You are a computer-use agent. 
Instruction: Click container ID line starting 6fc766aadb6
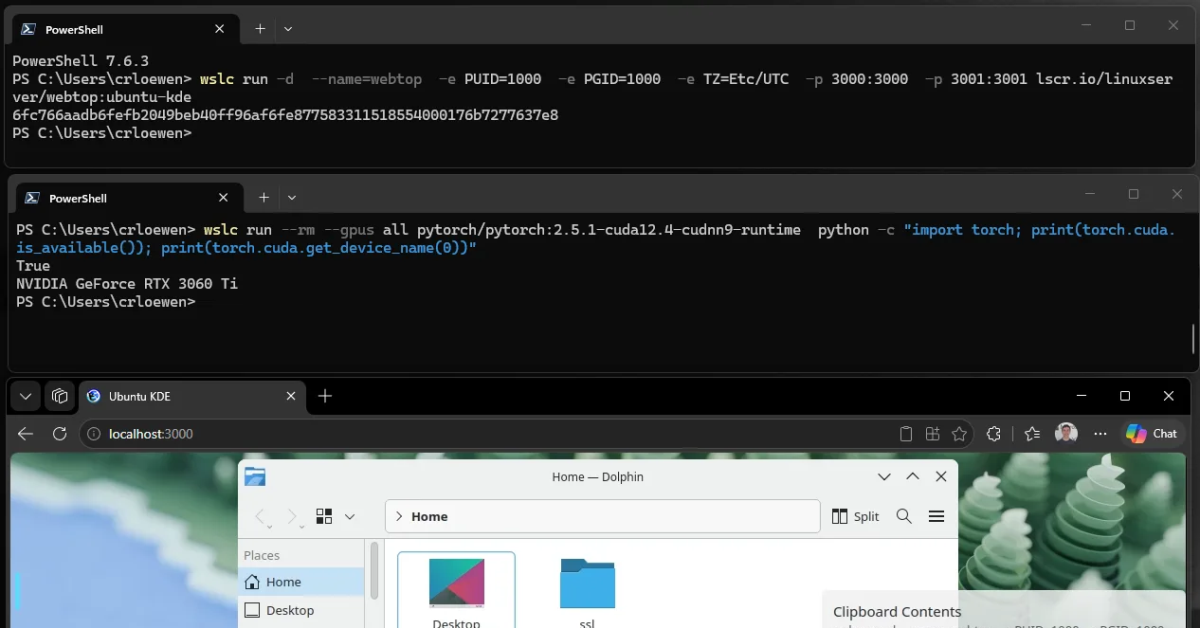point(285,115)
